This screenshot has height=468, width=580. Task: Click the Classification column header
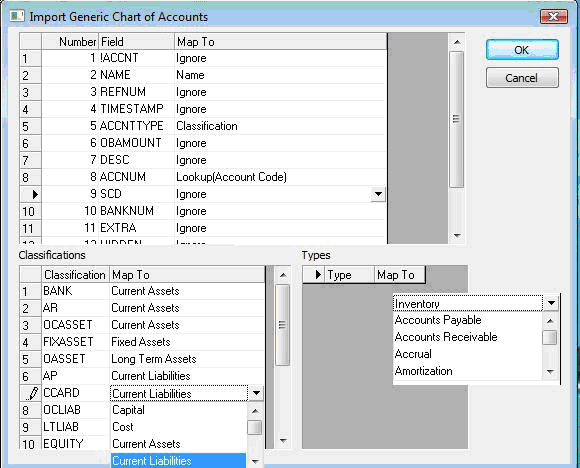[x=75, y=275]
